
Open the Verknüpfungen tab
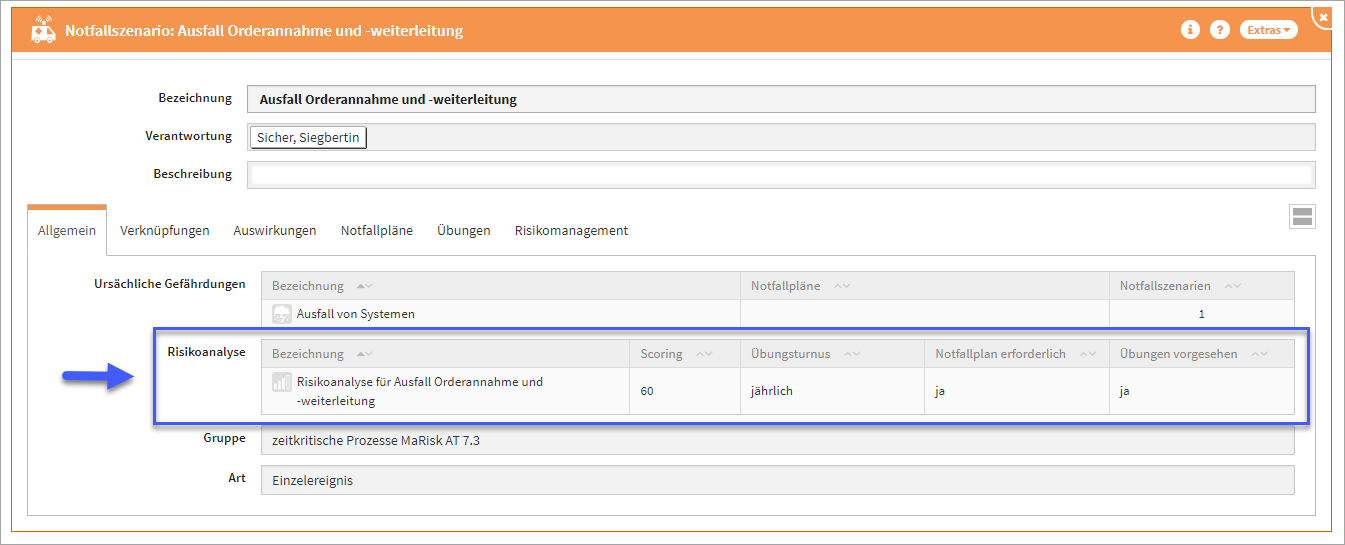165,230
